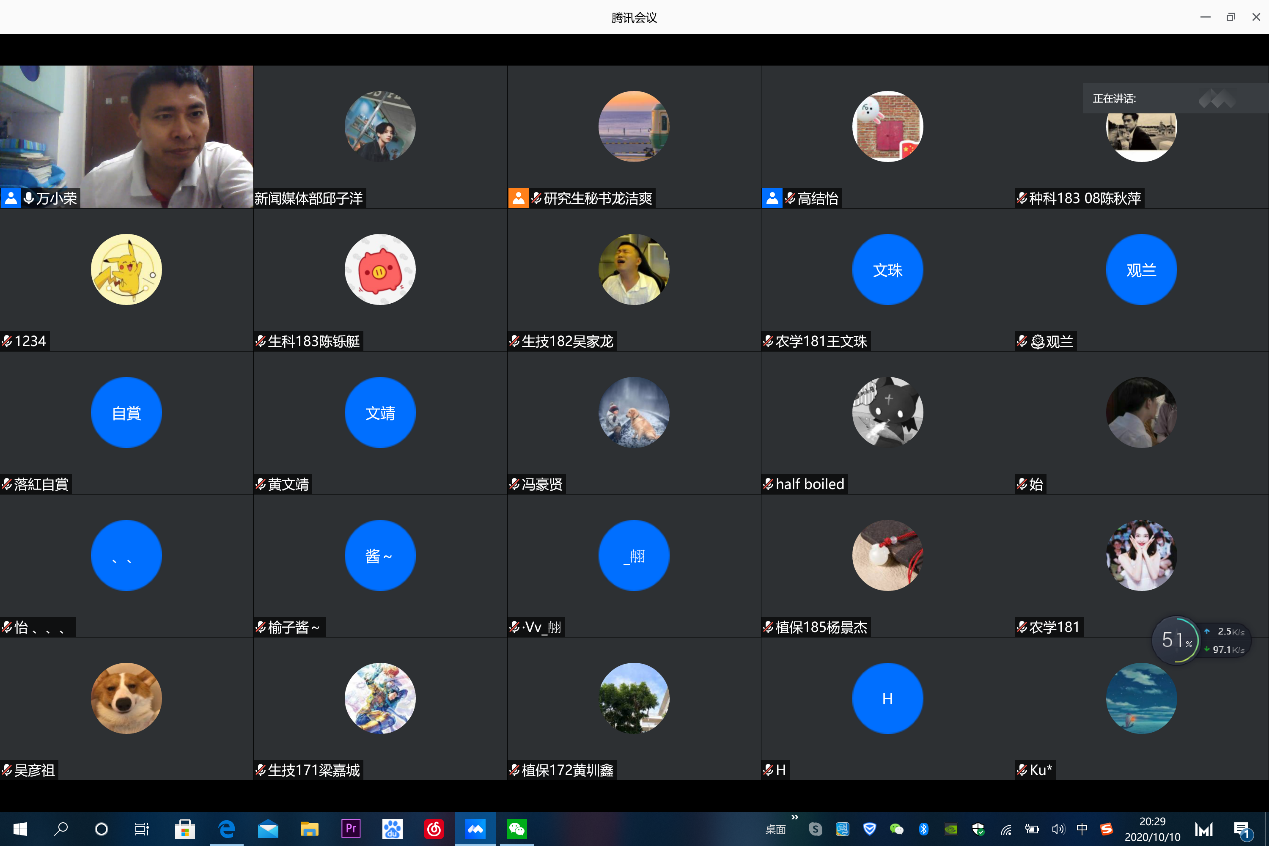
Task: Select the 吴彦祖 corgi avatar tile
Action: click(x=126, y=698)
